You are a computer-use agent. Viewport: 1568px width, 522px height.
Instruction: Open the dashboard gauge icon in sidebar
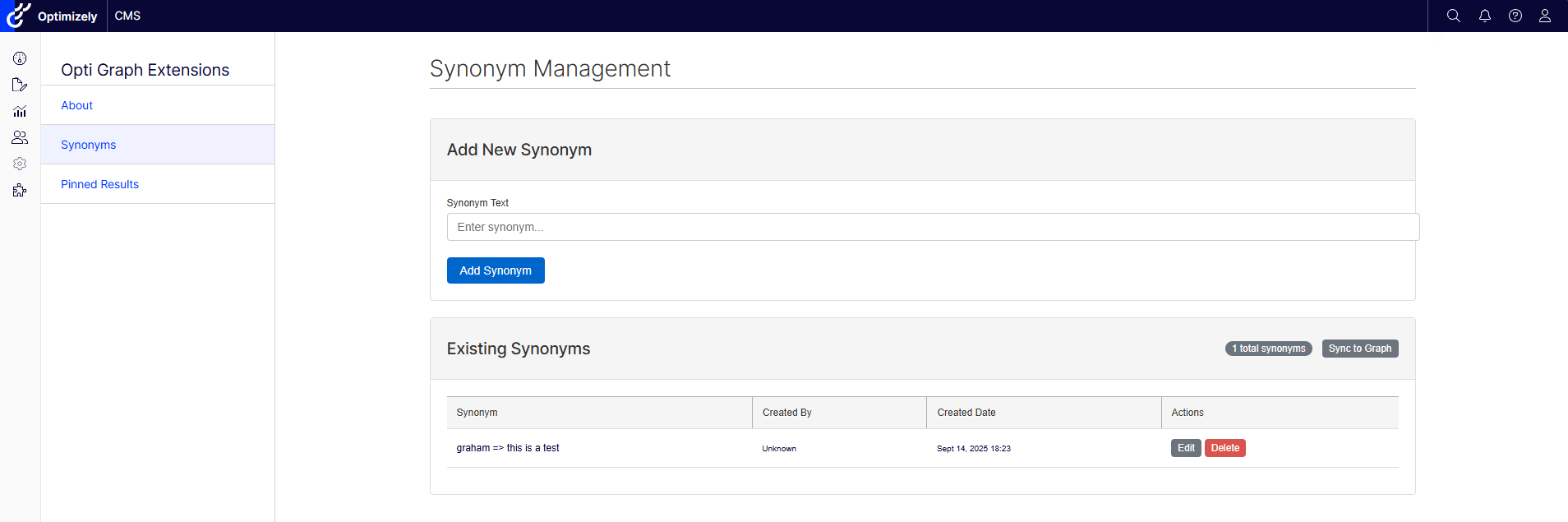20,58
